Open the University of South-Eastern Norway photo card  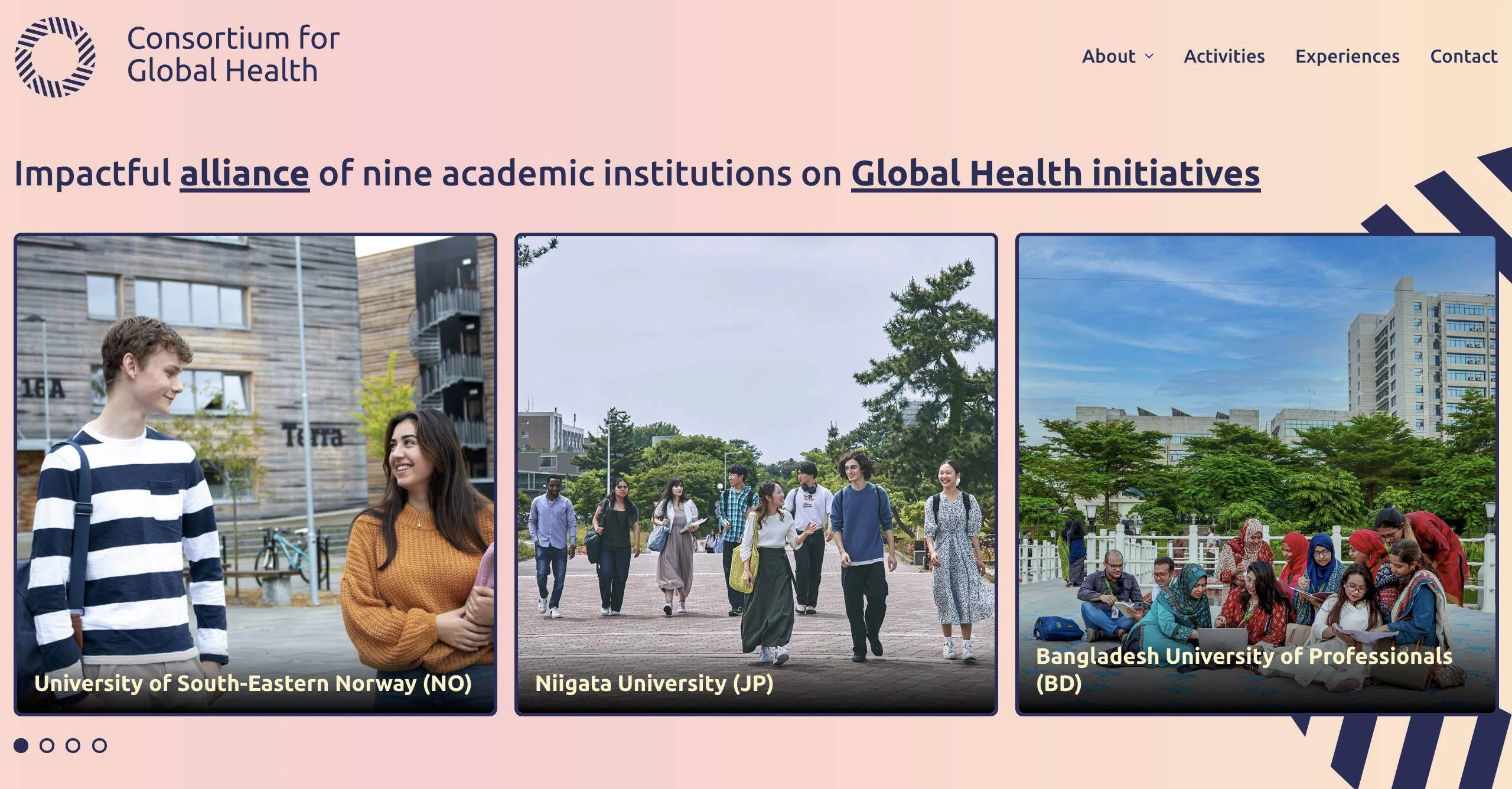255,474
